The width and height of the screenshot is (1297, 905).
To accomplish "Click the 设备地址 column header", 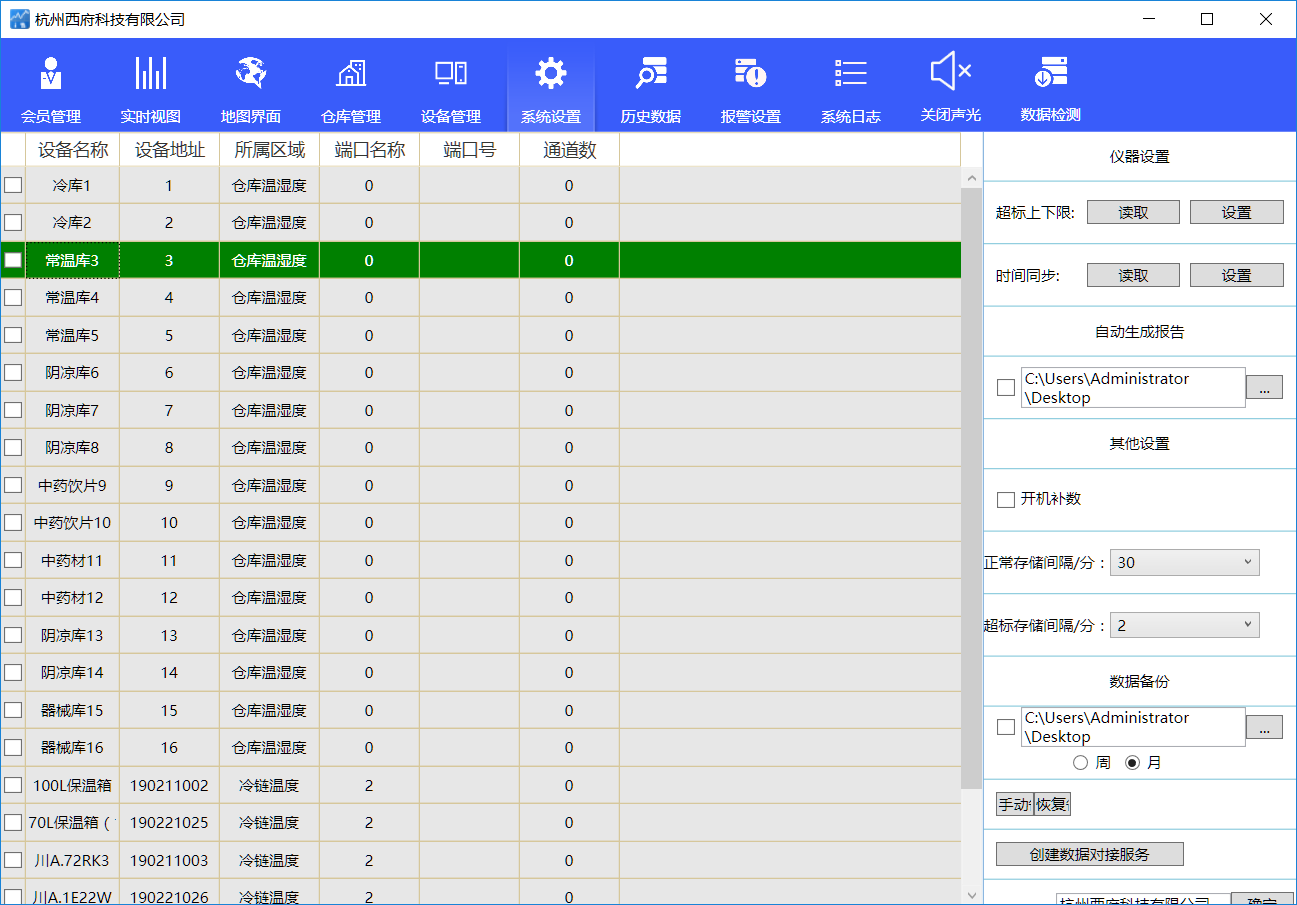I will [x=170, y=150].
